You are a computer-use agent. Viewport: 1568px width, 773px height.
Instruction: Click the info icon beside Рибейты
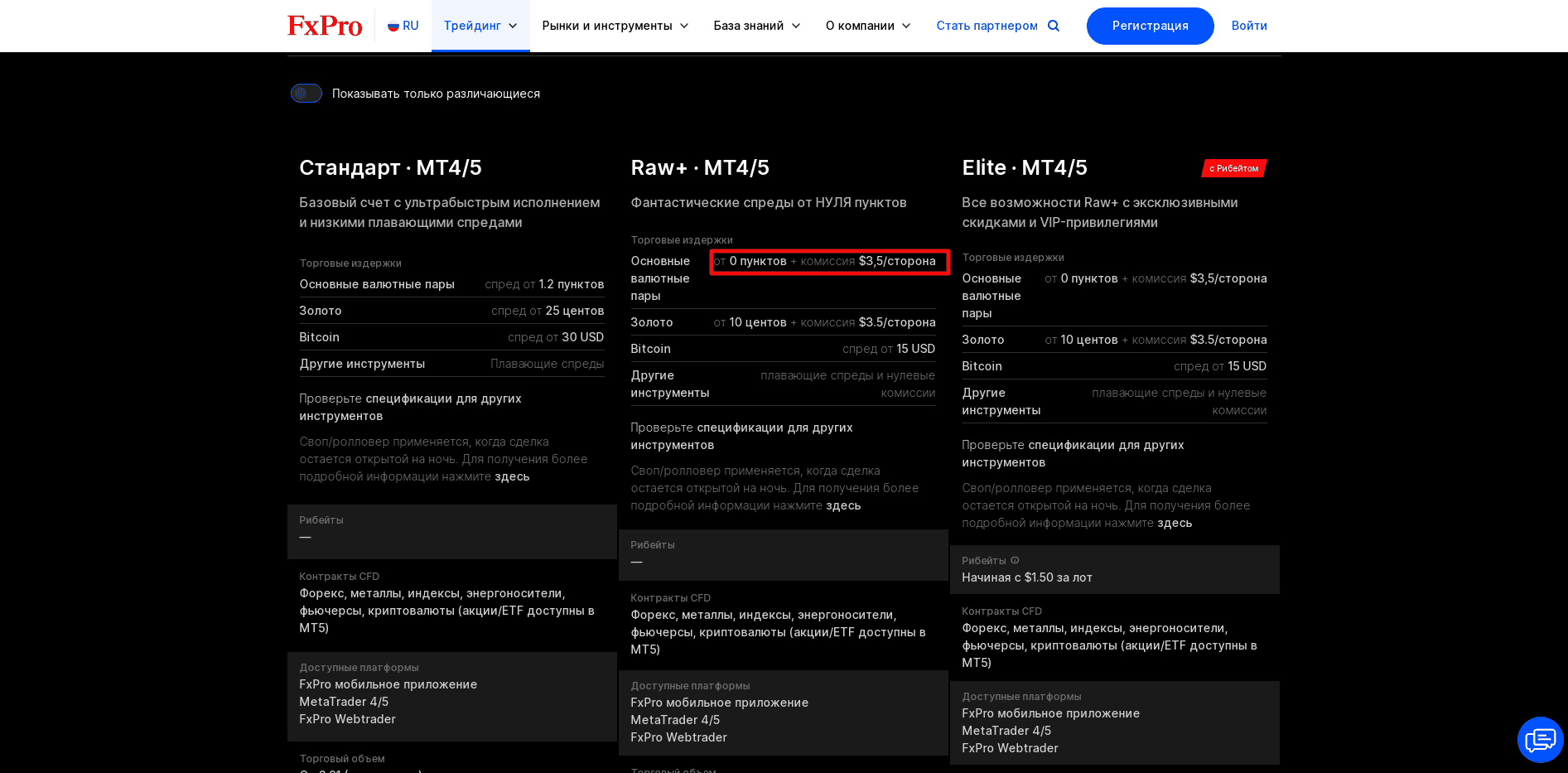click(x=1015, y=561)
